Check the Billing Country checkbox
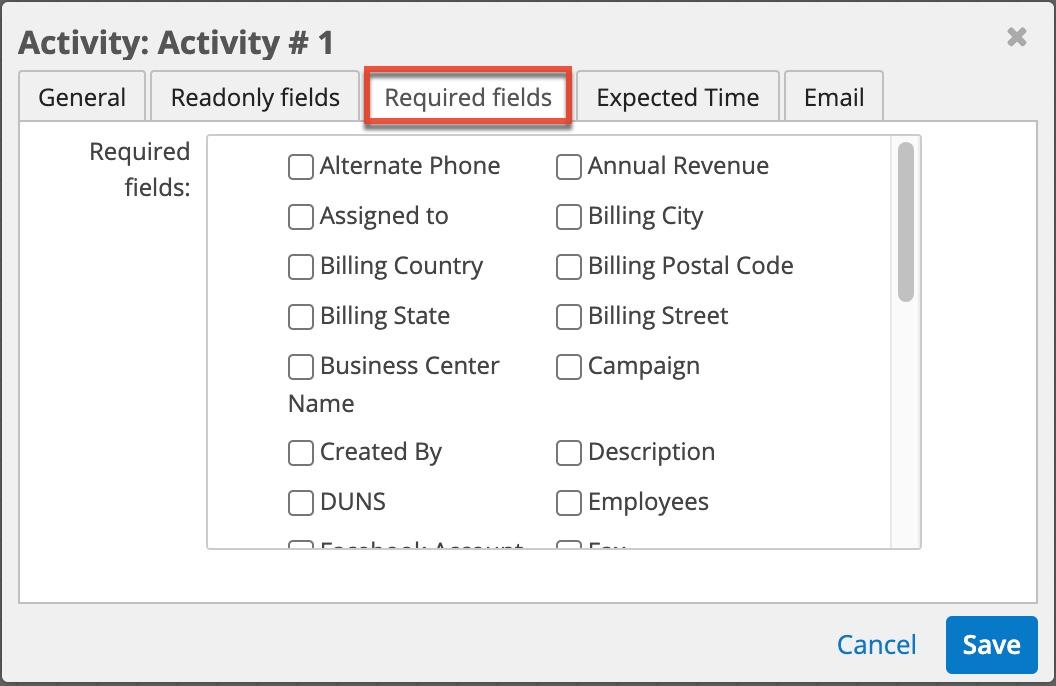Viewport: 1056px width, 686px height. point(301,267)
